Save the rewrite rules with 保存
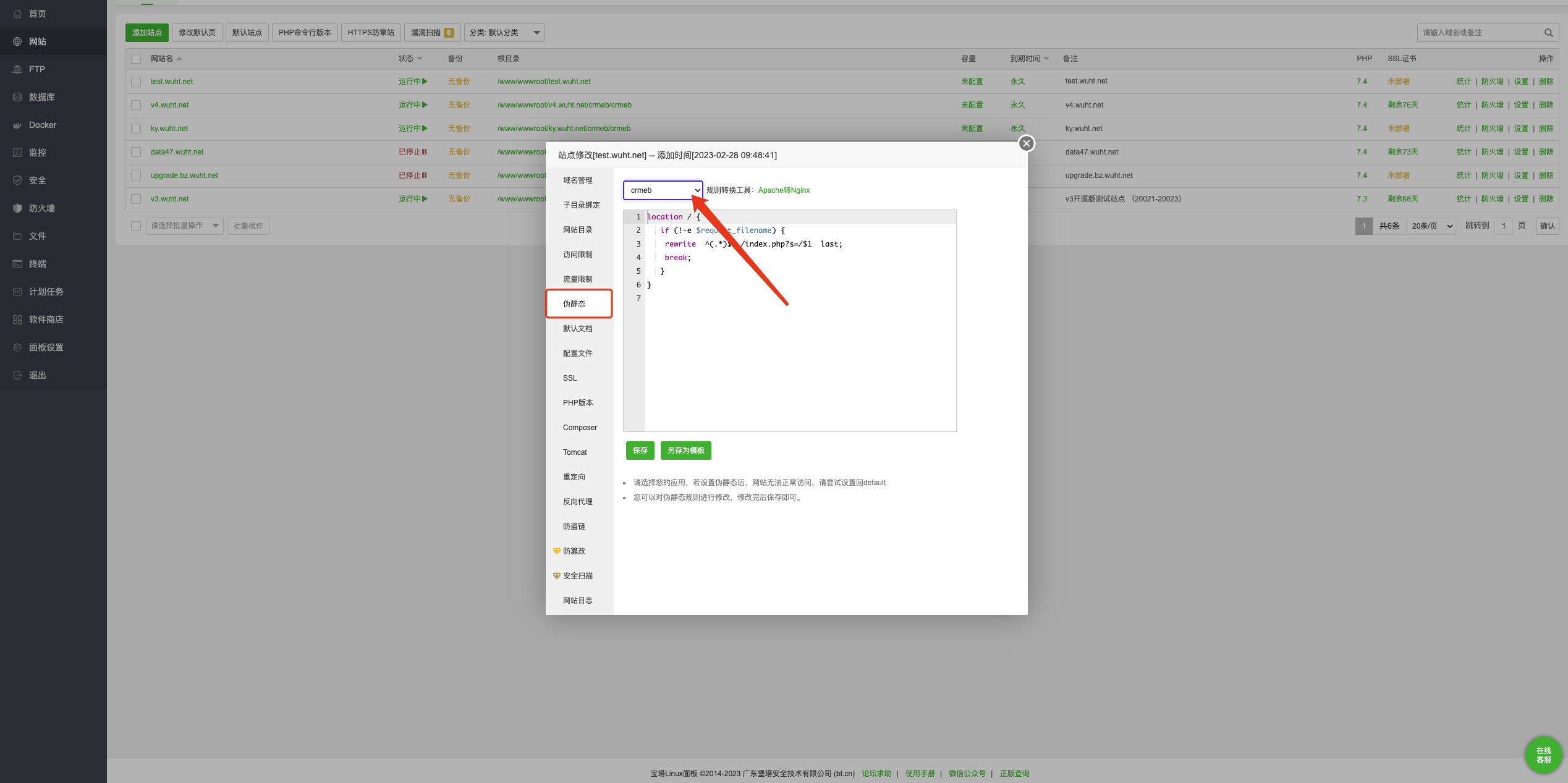The image size is (1568, 783). [640, 450]
